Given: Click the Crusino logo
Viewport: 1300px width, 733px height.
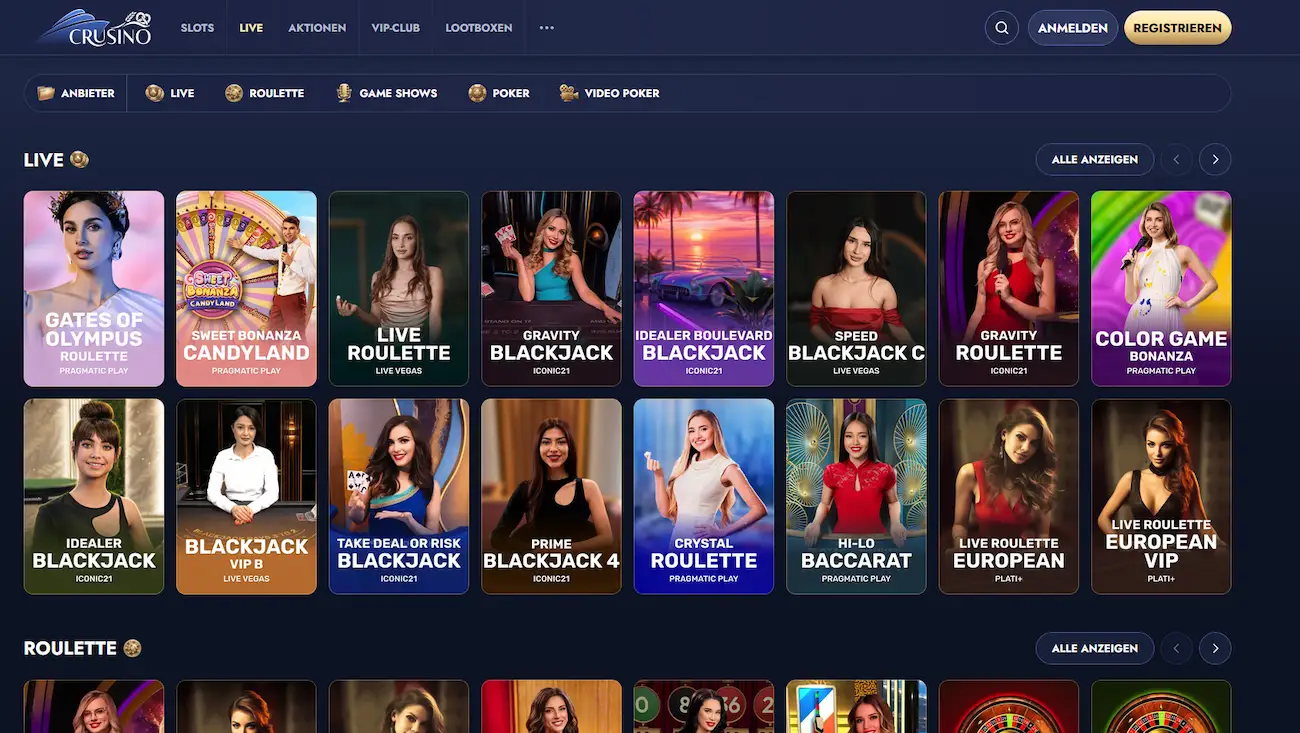Looking at the screenshot, I should (x=94, y=28).
